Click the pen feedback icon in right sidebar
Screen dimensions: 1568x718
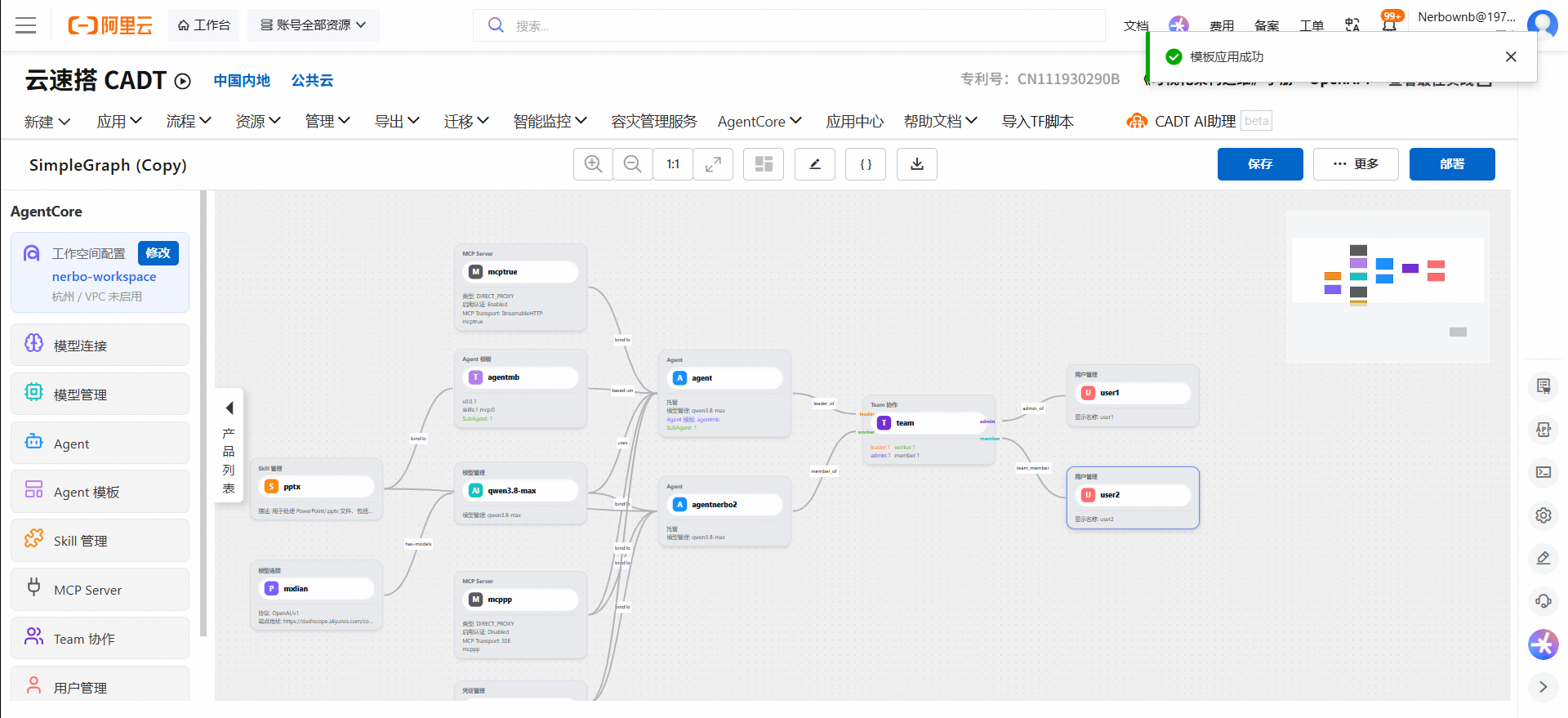pos(1543,559)
